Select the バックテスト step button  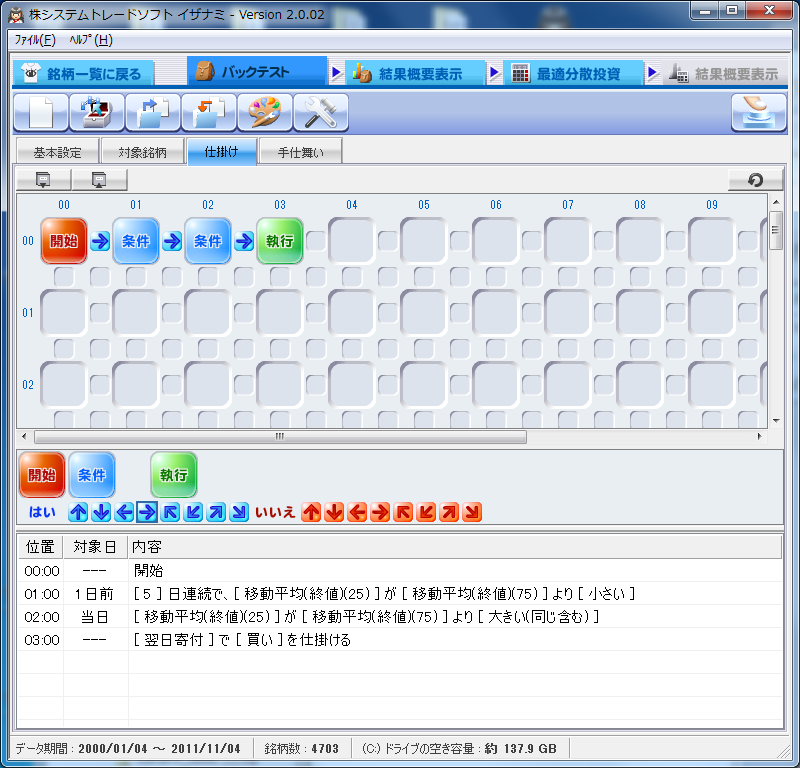coord(257,72)
